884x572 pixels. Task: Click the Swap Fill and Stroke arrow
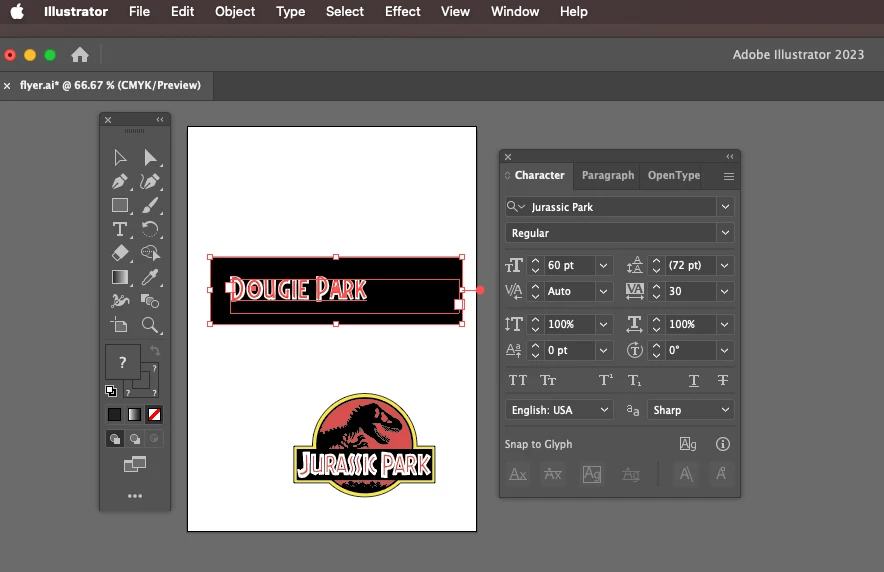[x=155, y=351]
